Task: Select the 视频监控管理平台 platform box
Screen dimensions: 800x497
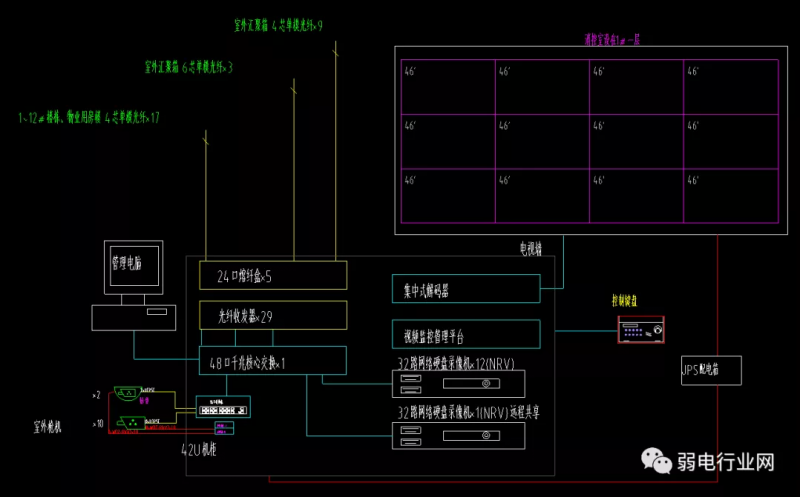Action: [465, 335]
